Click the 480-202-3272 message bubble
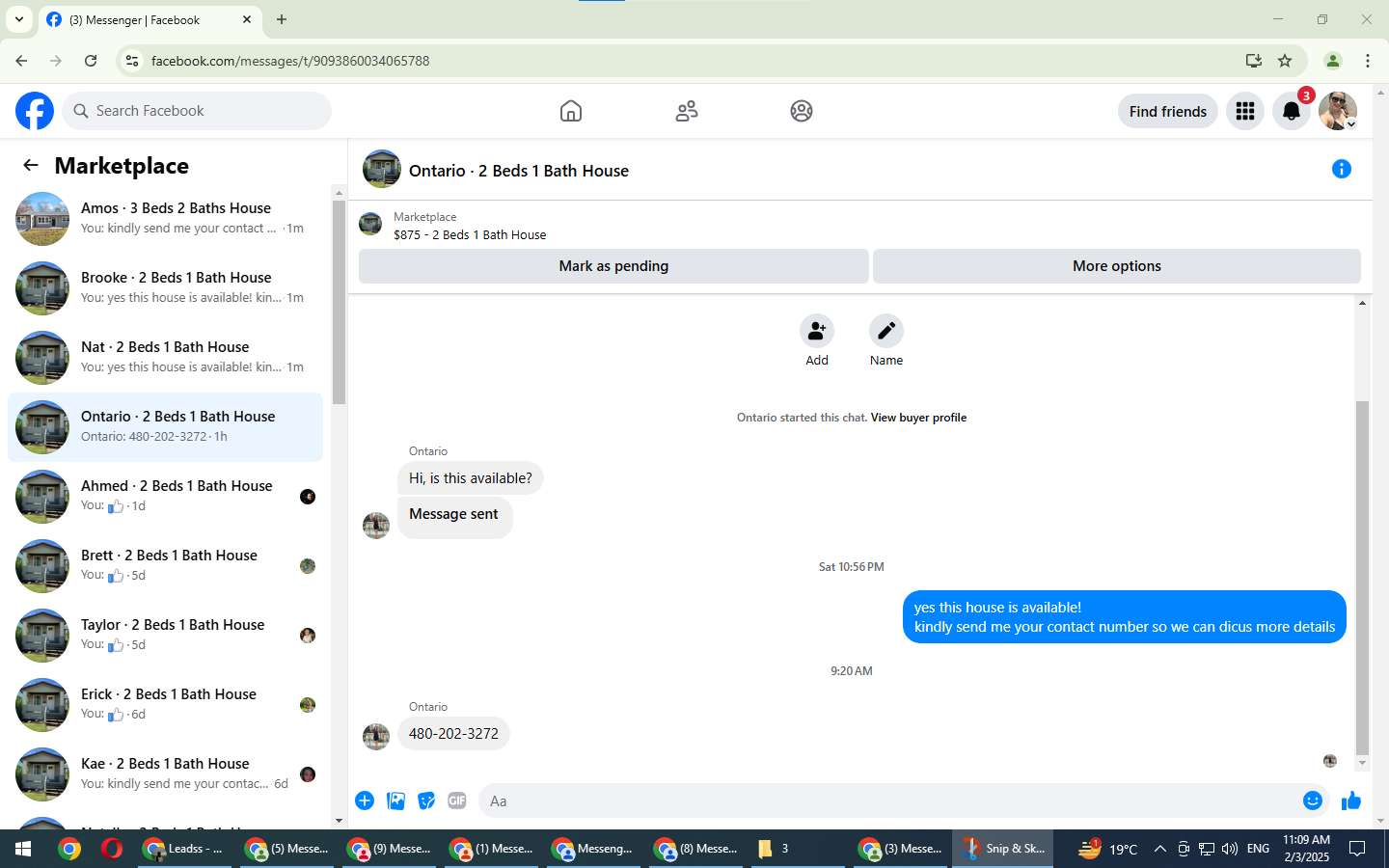 point(453,734)
